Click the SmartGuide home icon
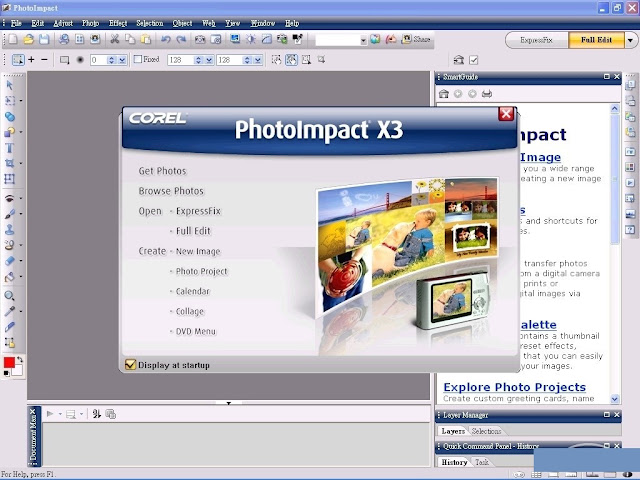The height and width of the screenshot is (480, 640). [444, 94]
